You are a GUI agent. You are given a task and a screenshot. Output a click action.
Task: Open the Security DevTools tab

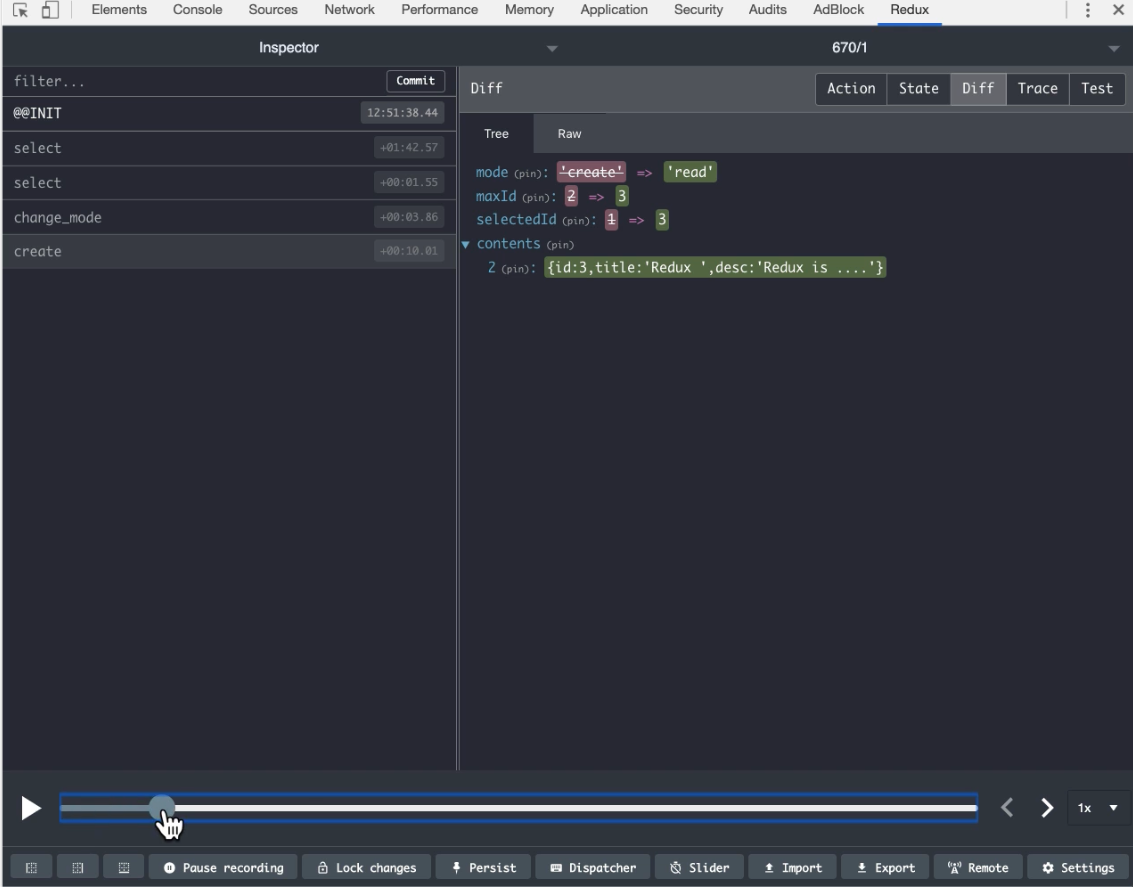698,10
